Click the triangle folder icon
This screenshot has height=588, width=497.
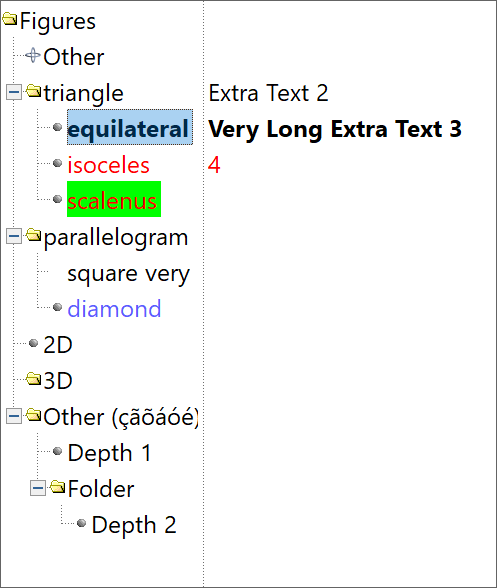pos(33,91)
